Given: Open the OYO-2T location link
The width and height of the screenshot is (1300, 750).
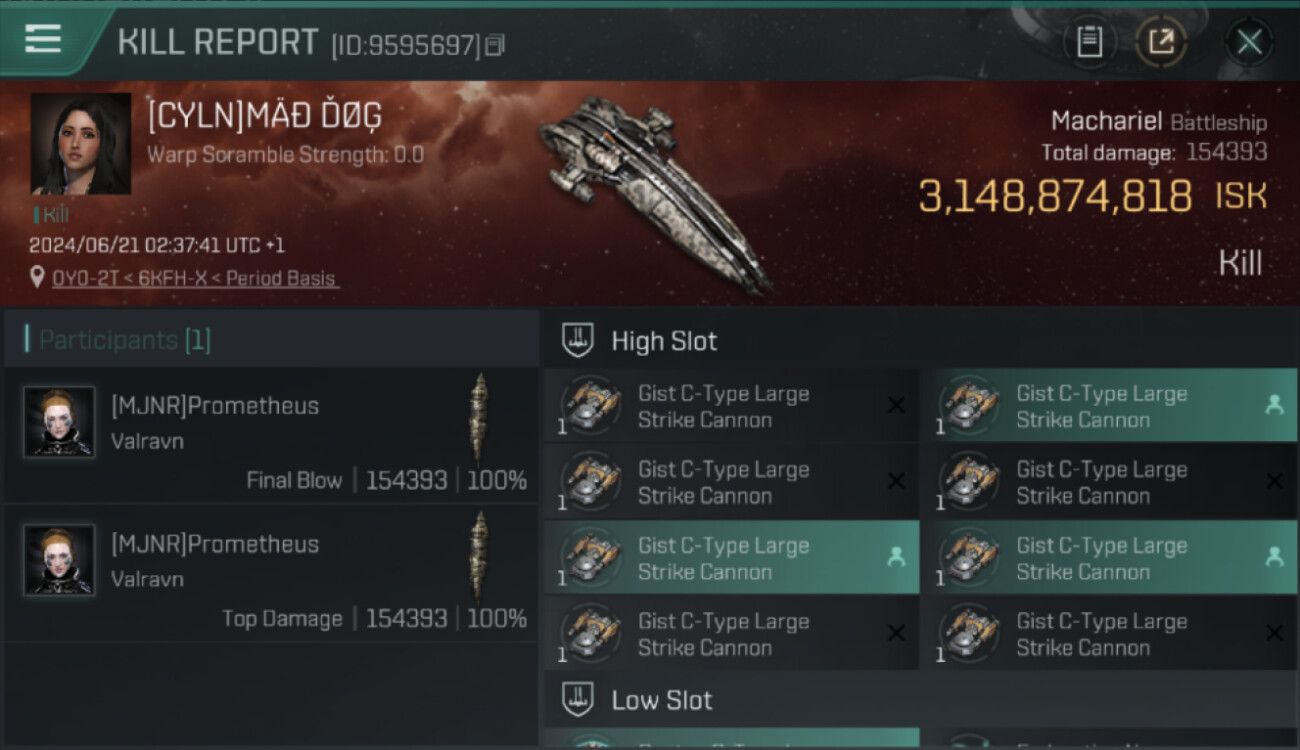Looking at the screenshot, I should [x=195, y=279].
